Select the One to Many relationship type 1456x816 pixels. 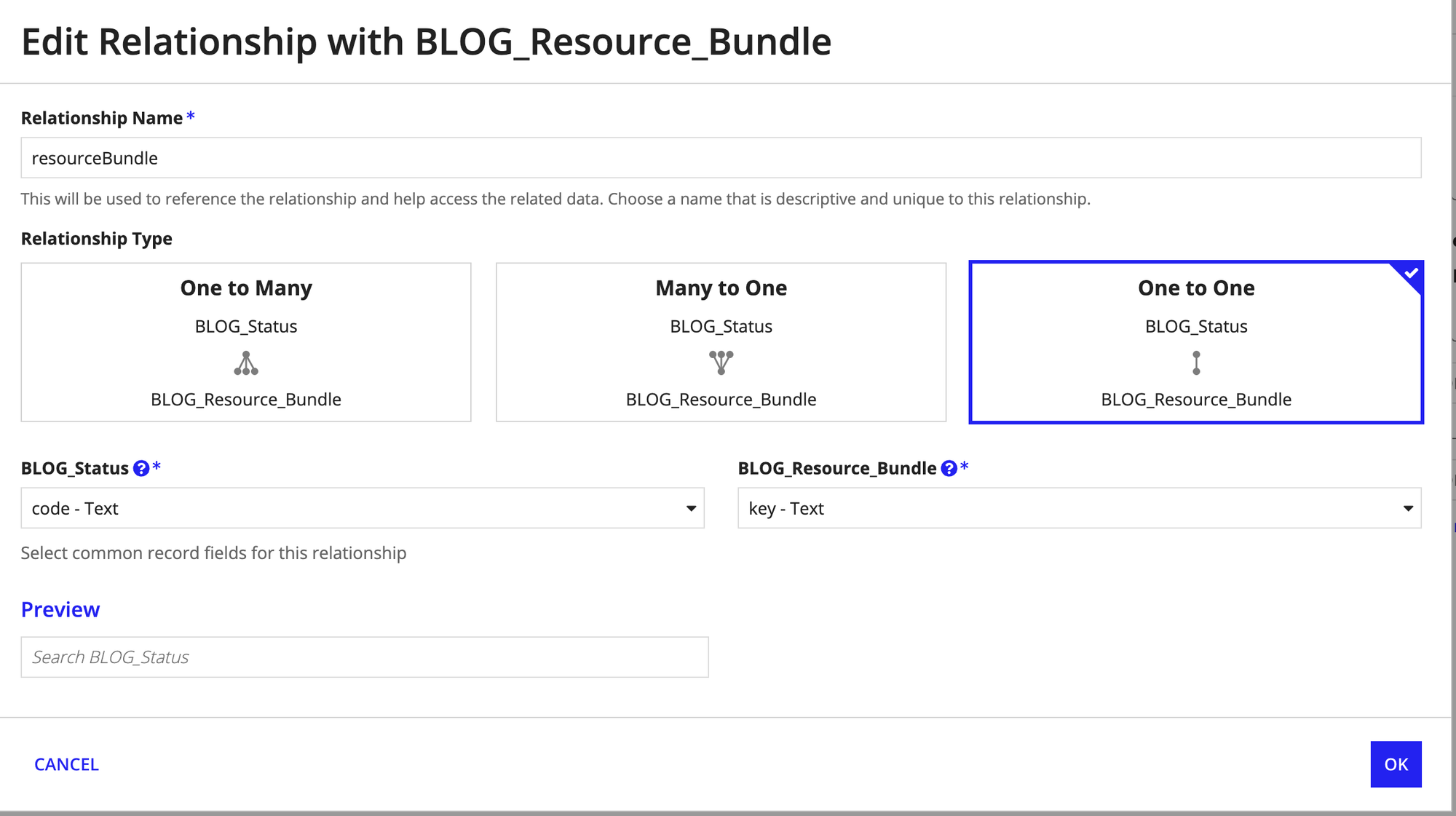click(x=246, y=288)
